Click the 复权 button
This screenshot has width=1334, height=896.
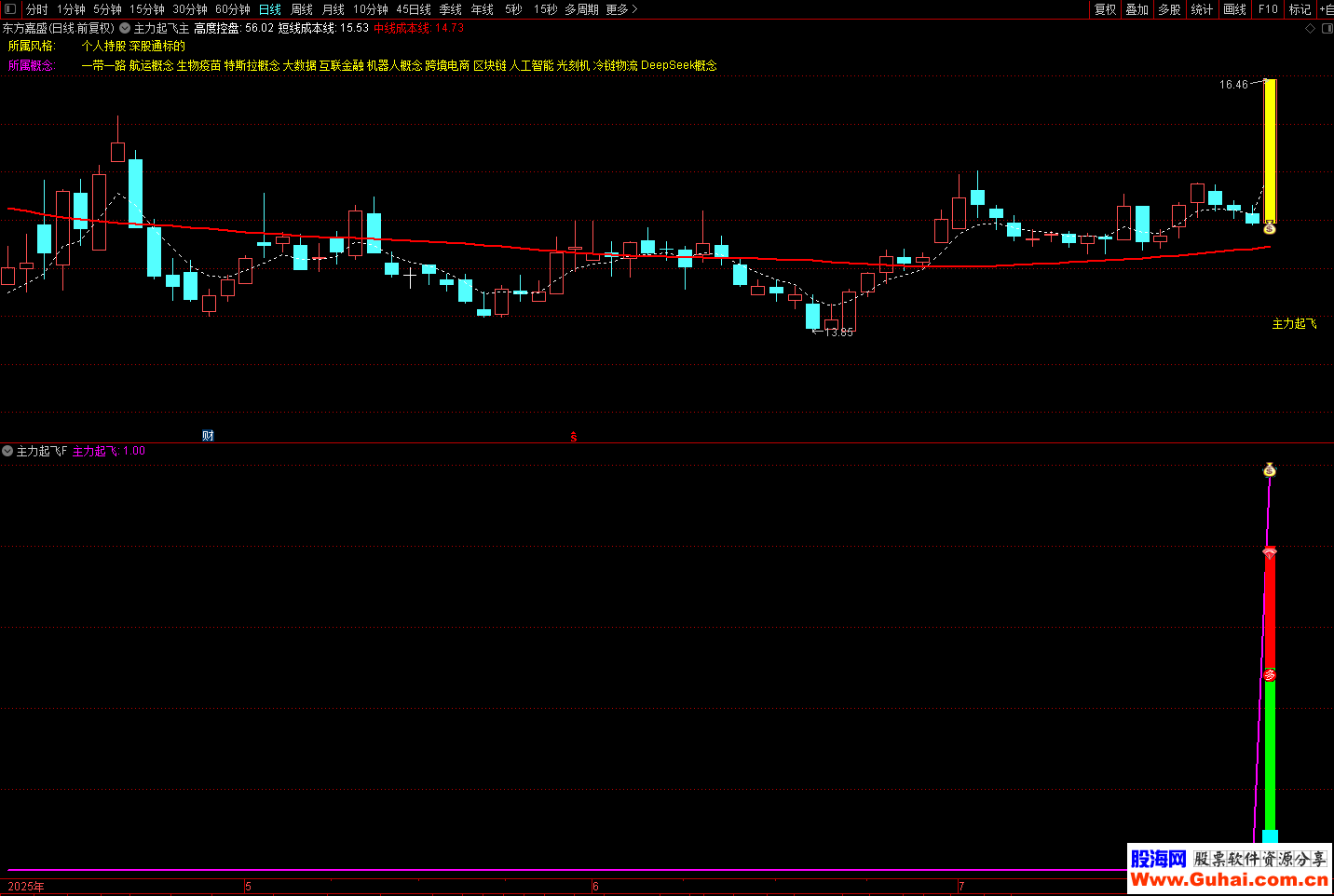(1106, 9)
